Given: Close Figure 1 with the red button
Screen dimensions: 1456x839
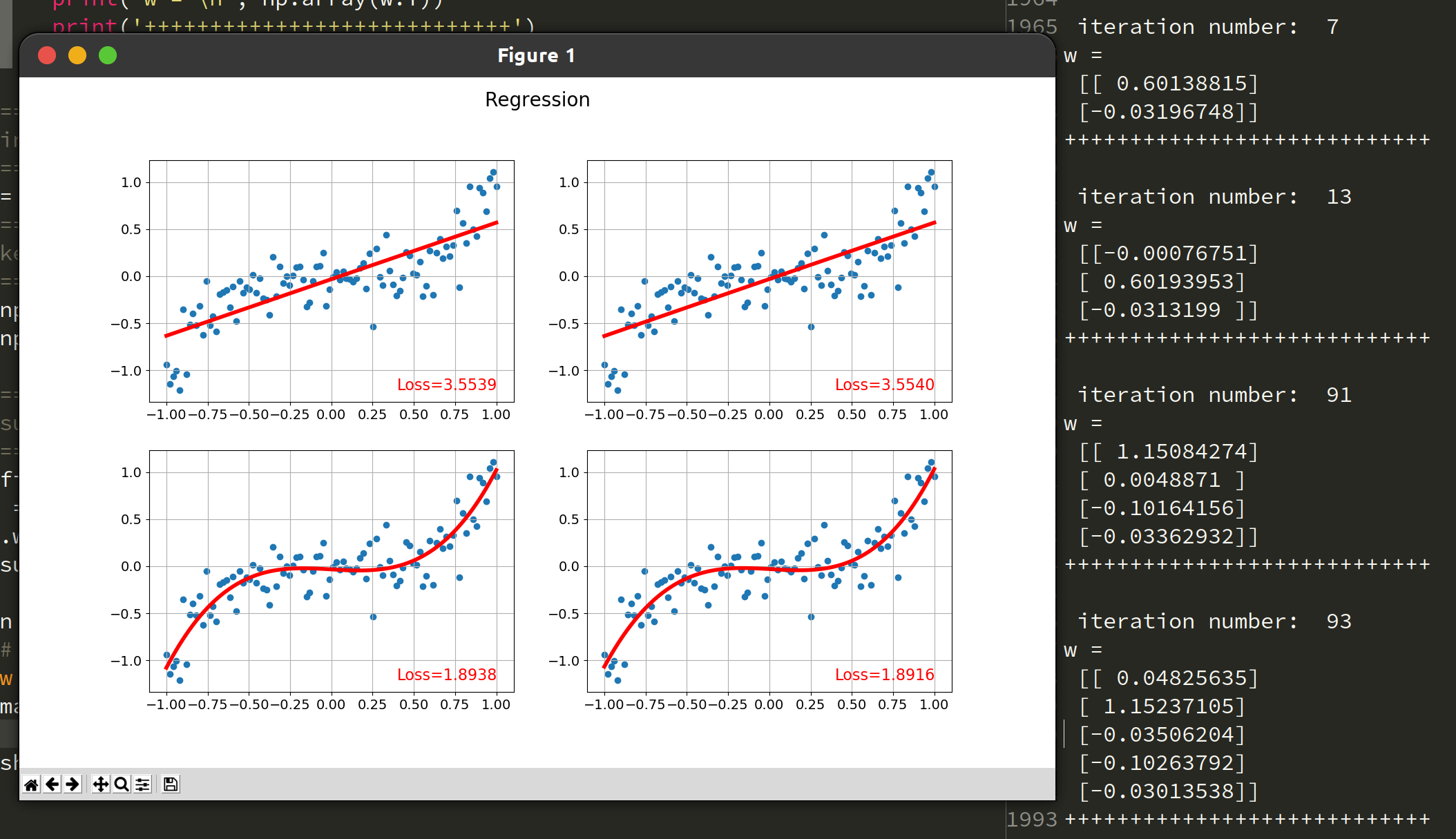Looking at the screenshot, I should pos(47,55).
